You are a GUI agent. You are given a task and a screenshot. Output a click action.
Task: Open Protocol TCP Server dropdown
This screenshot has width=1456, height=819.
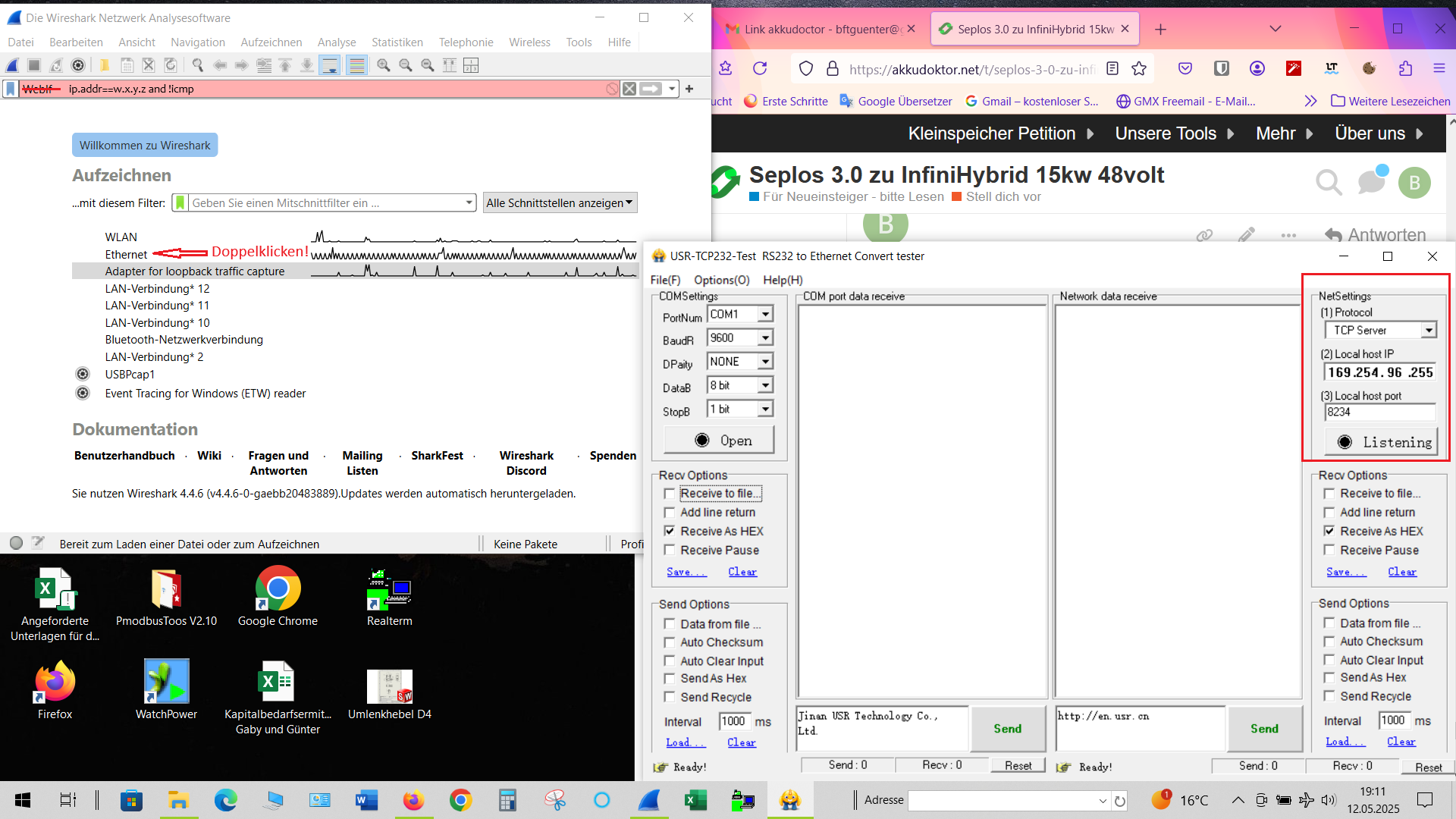click(1429, 331)
